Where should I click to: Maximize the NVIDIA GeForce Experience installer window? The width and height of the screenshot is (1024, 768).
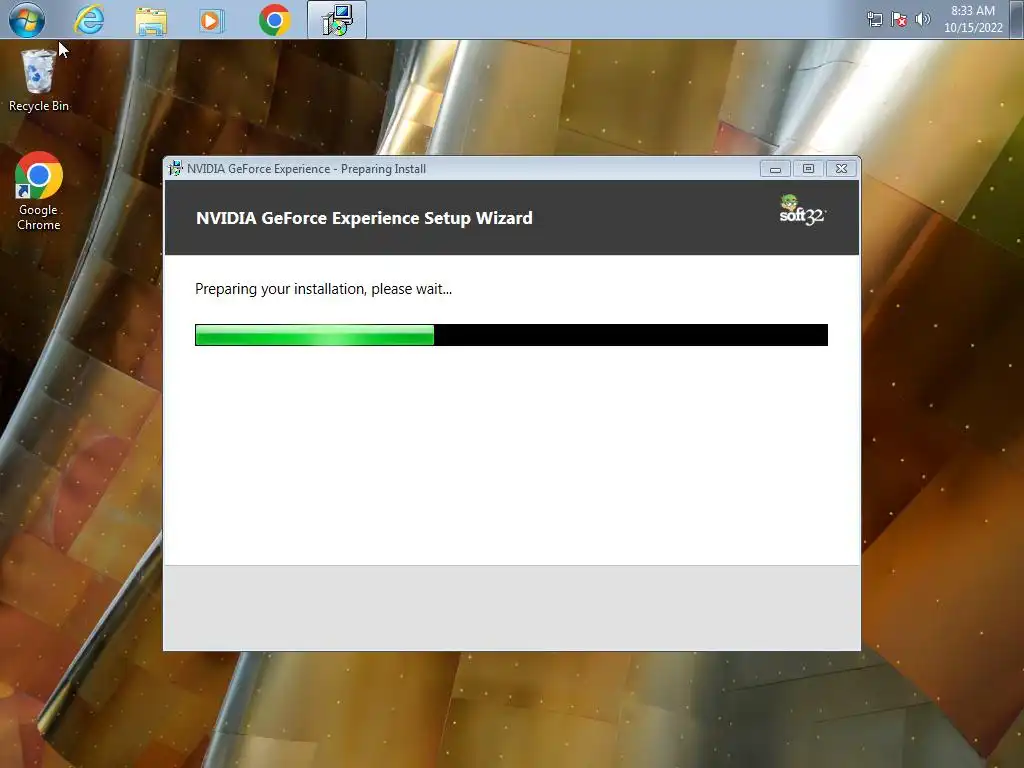click(808, 168)
